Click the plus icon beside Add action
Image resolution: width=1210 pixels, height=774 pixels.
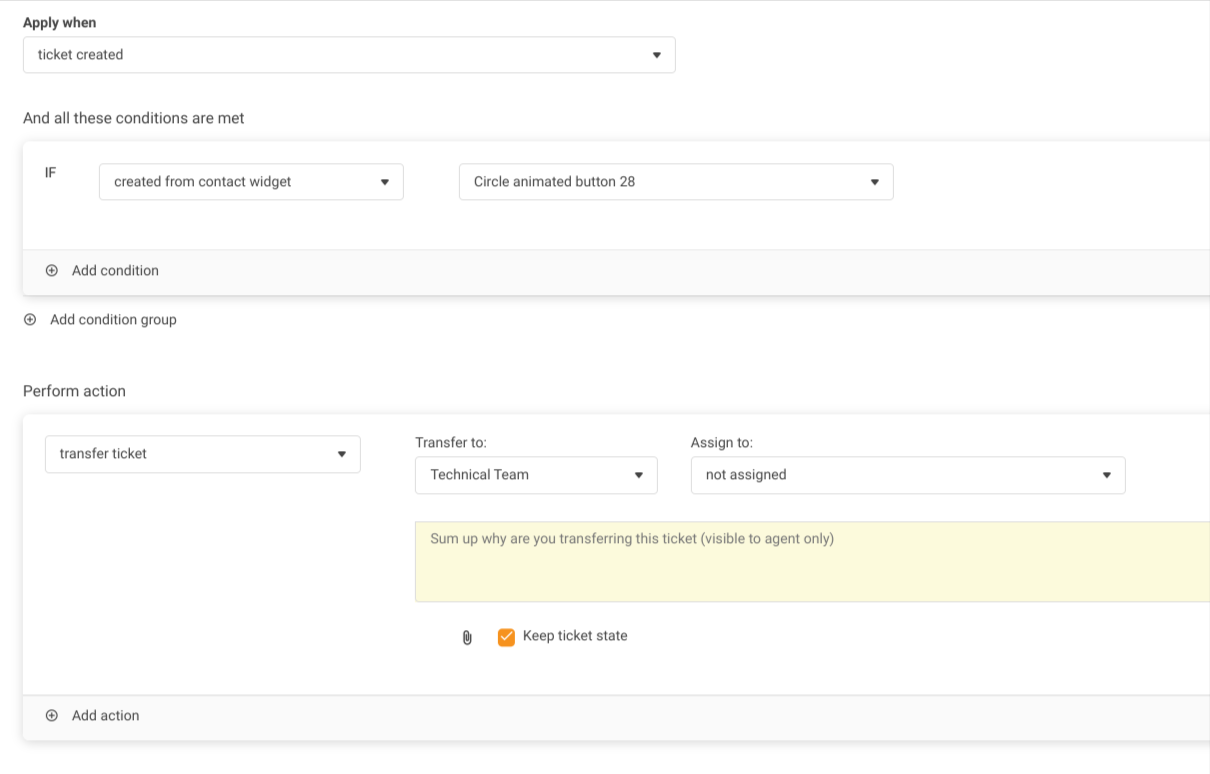[52, 716]
